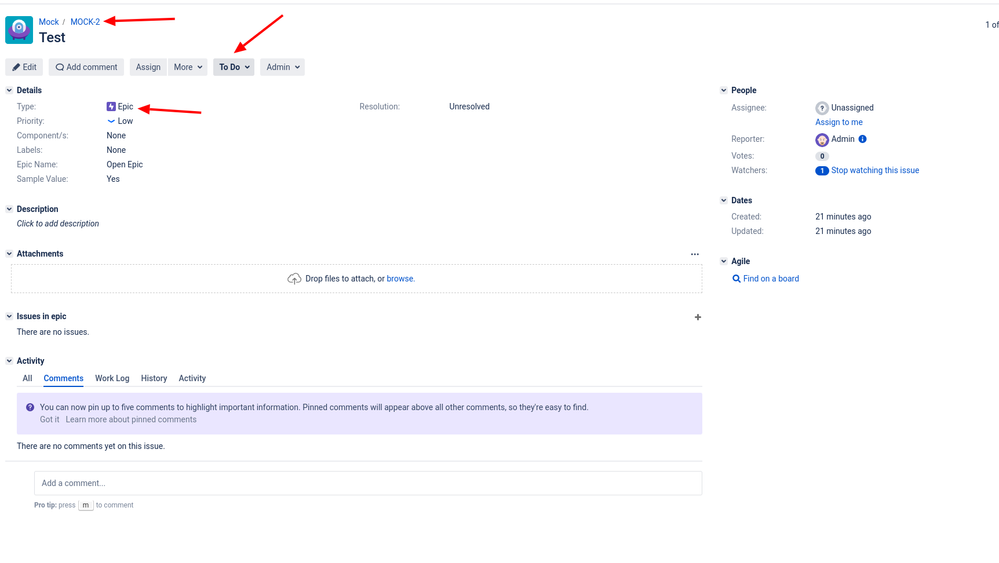Collapse the People section

coord(724,90)
